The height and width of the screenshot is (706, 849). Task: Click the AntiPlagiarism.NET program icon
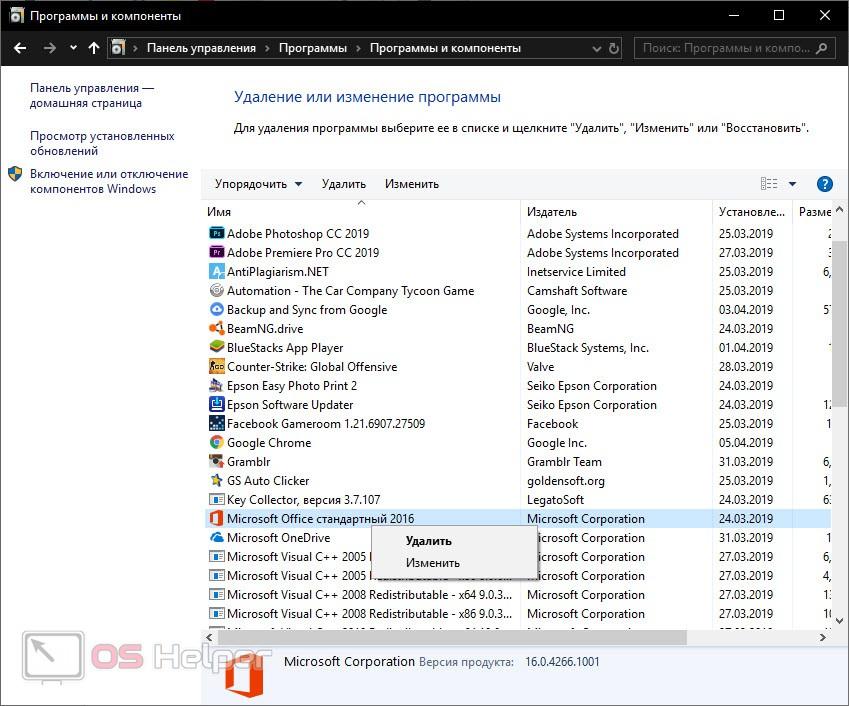(217, 271)
